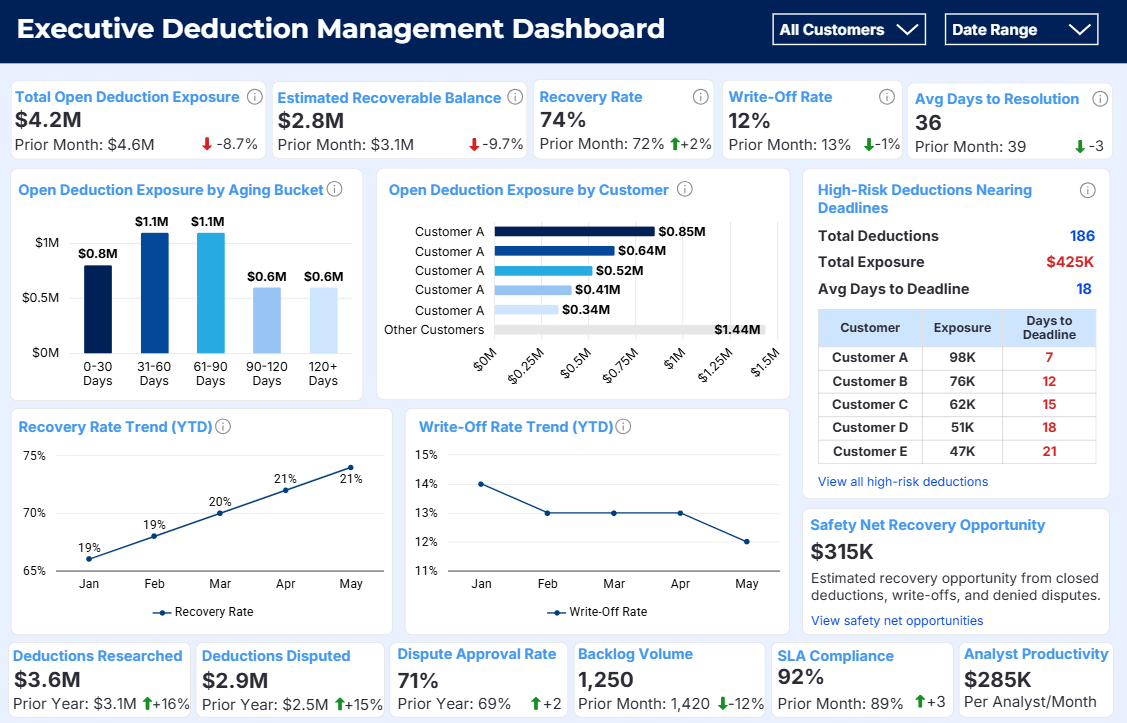Click the SLA Compliance 92% value

[x=801, y=677]
